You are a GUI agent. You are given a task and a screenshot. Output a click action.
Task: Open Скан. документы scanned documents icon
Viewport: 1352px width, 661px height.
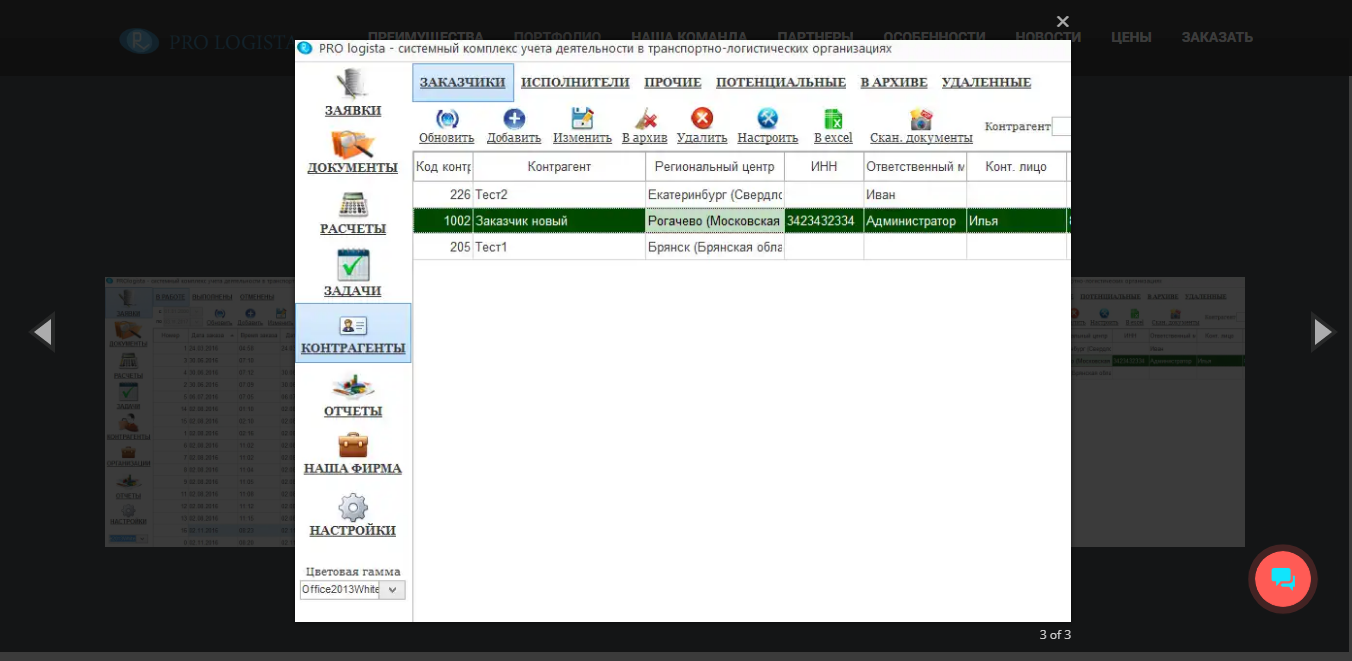pyautogui.click(x=921, y=119)
